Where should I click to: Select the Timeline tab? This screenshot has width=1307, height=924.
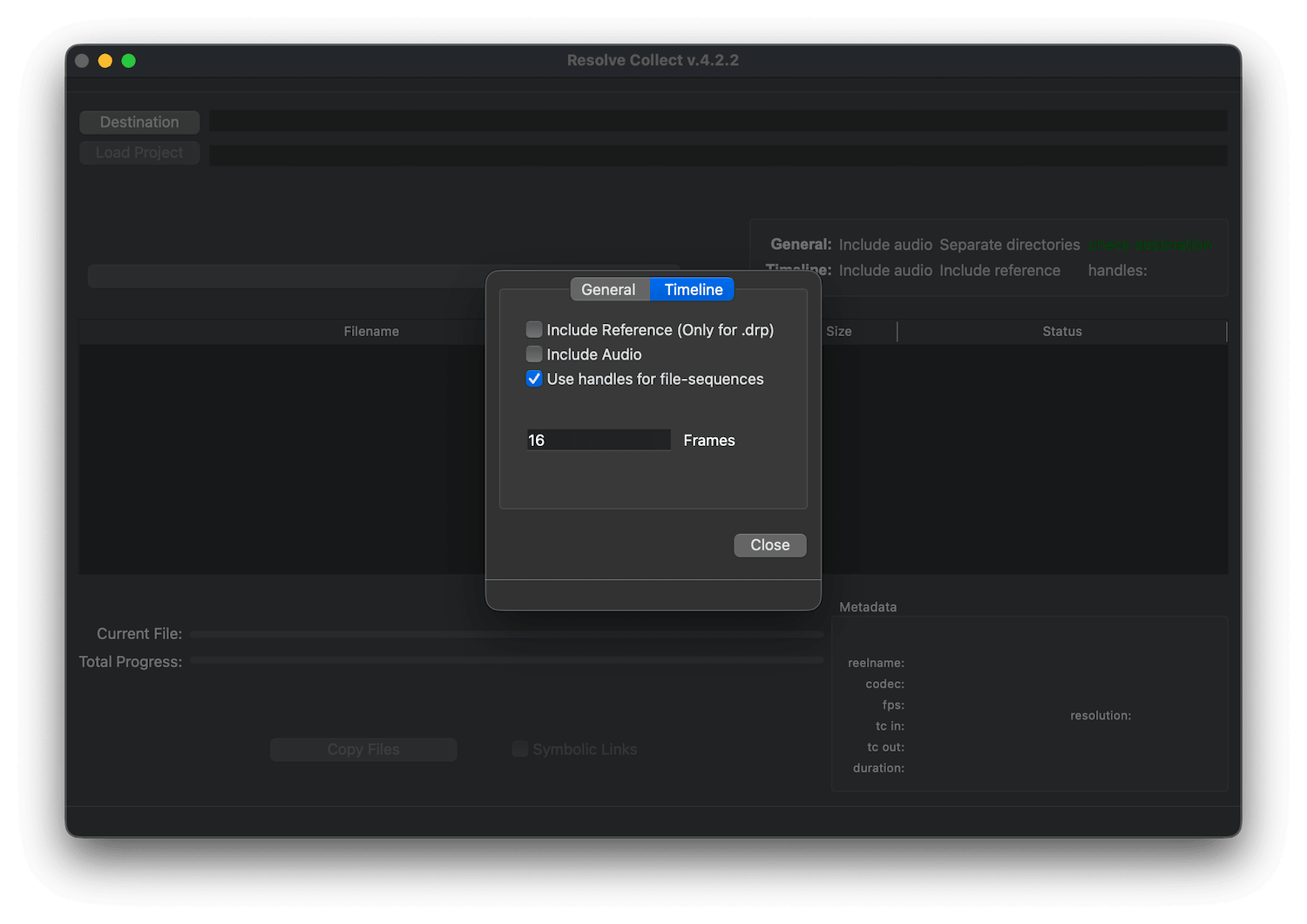click(694, 290)
